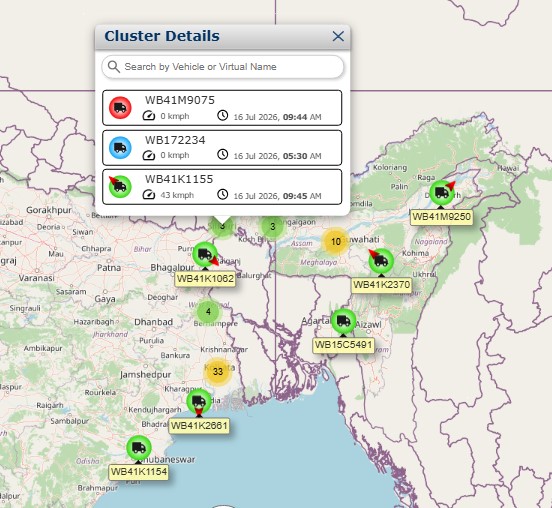Viewport: 552px width, 508px height.
Task: Click the WB41K2370 map label
Action: tap(382, 285)
